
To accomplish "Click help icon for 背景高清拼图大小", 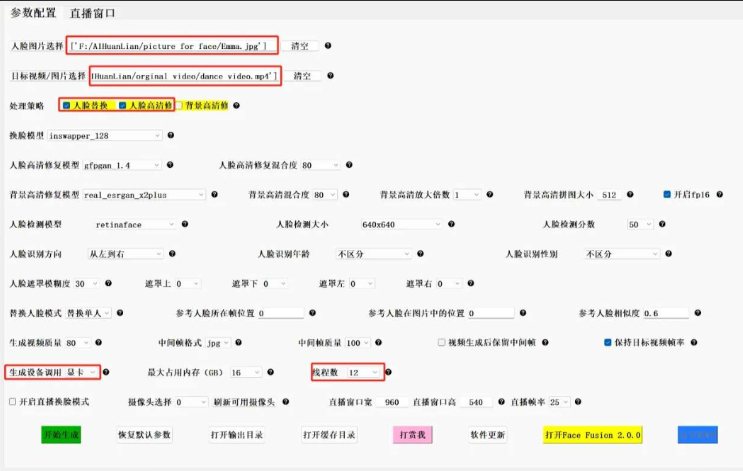I will (x=630, y=194).
